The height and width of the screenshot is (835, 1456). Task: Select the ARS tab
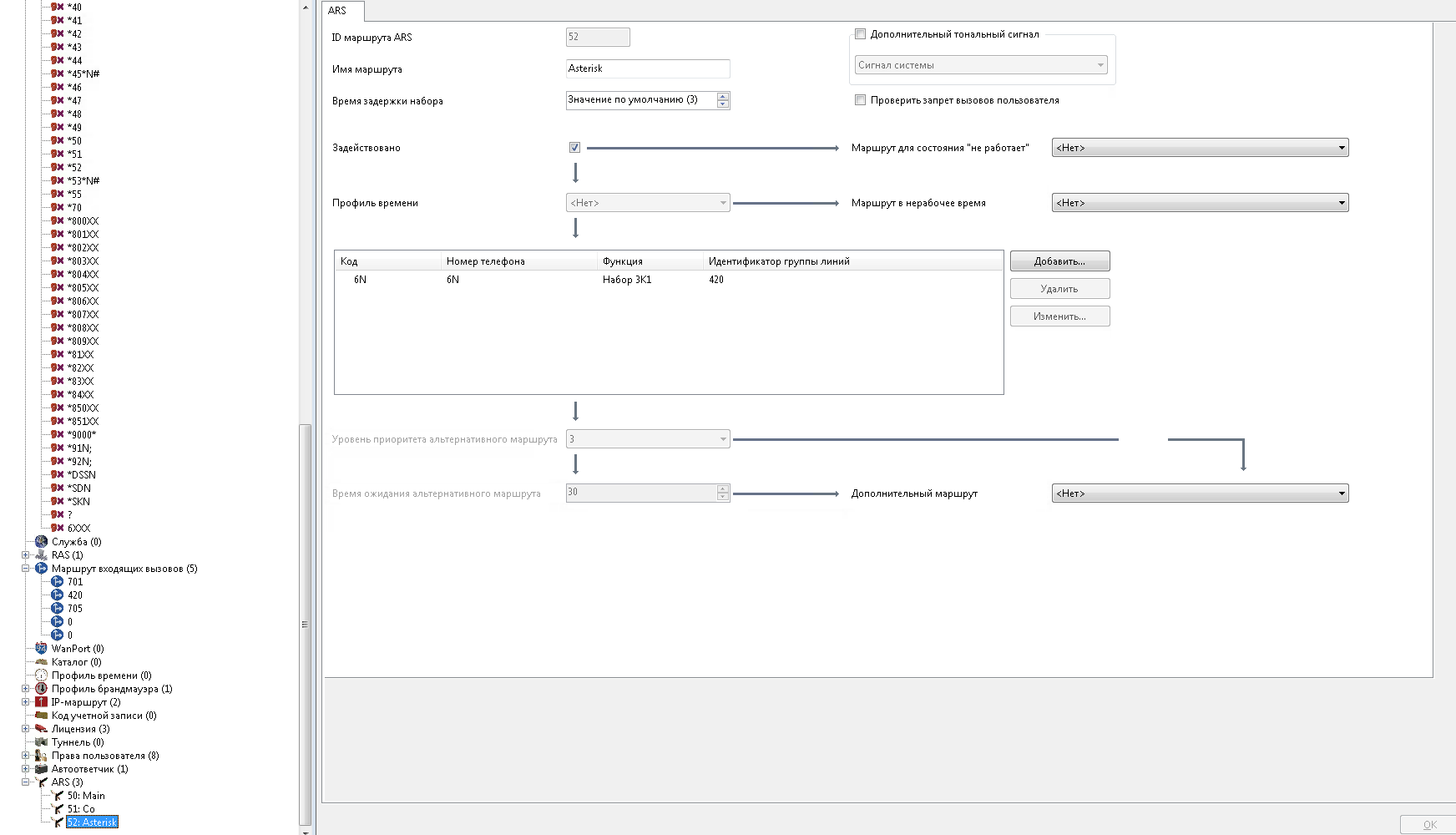[342, 11]
